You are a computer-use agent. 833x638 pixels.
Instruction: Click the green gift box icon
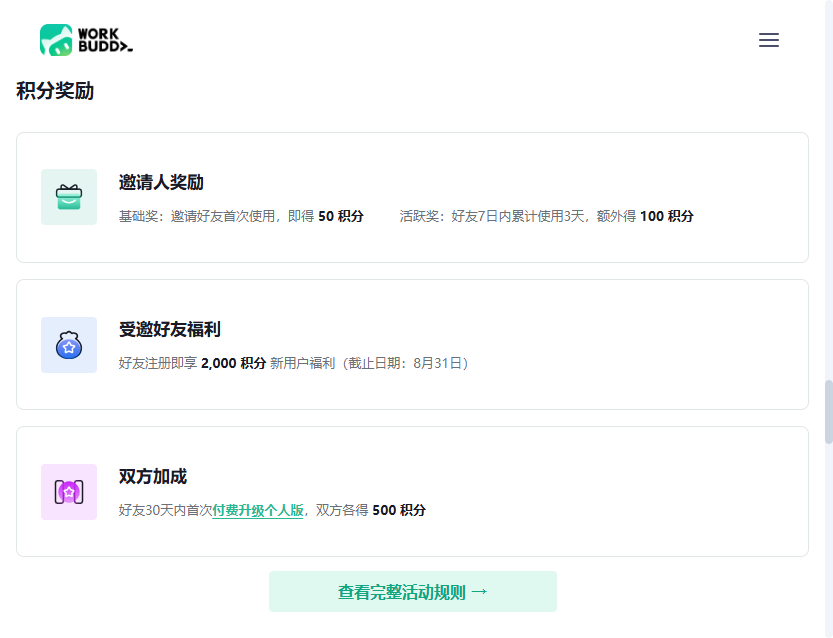click(69, 197)
